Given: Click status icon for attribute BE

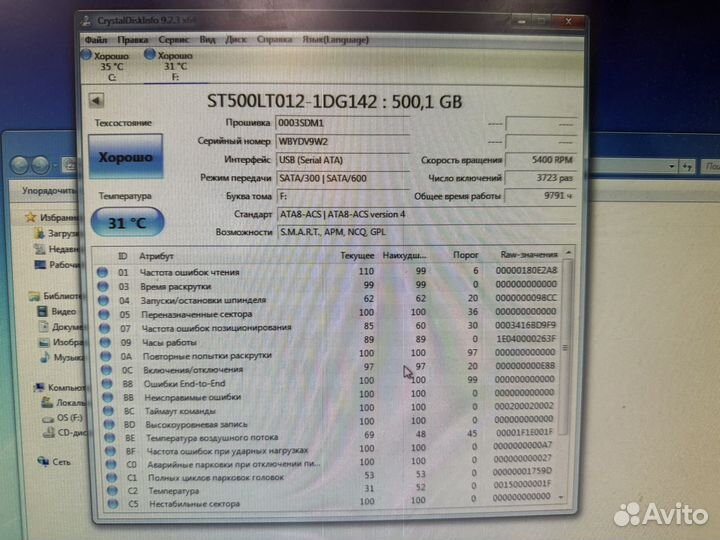Looking at the screenshot, I should tap(110, 438).
